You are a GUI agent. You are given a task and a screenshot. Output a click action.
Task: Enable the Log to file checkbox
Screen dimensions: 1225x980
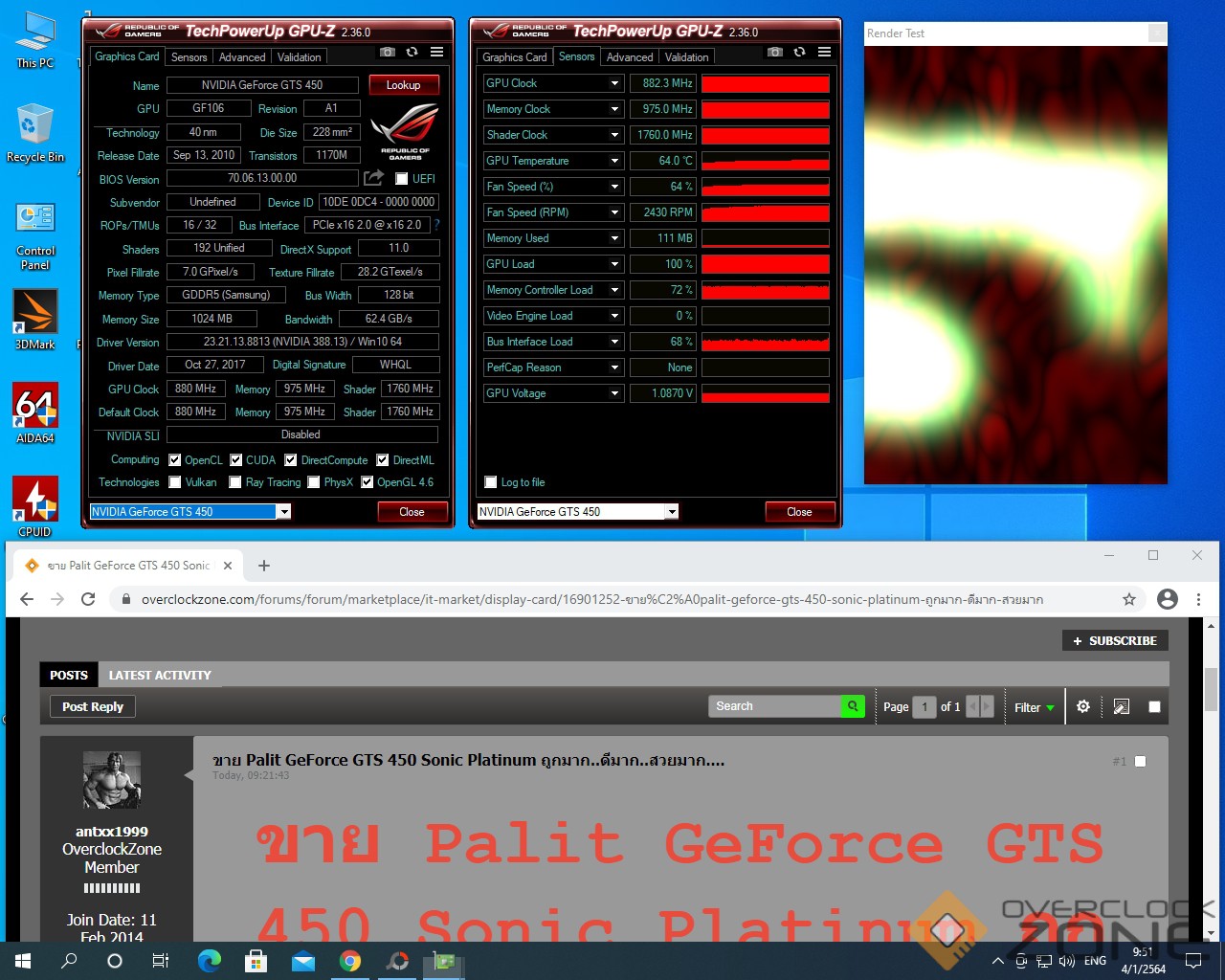[x=491, y=482]
